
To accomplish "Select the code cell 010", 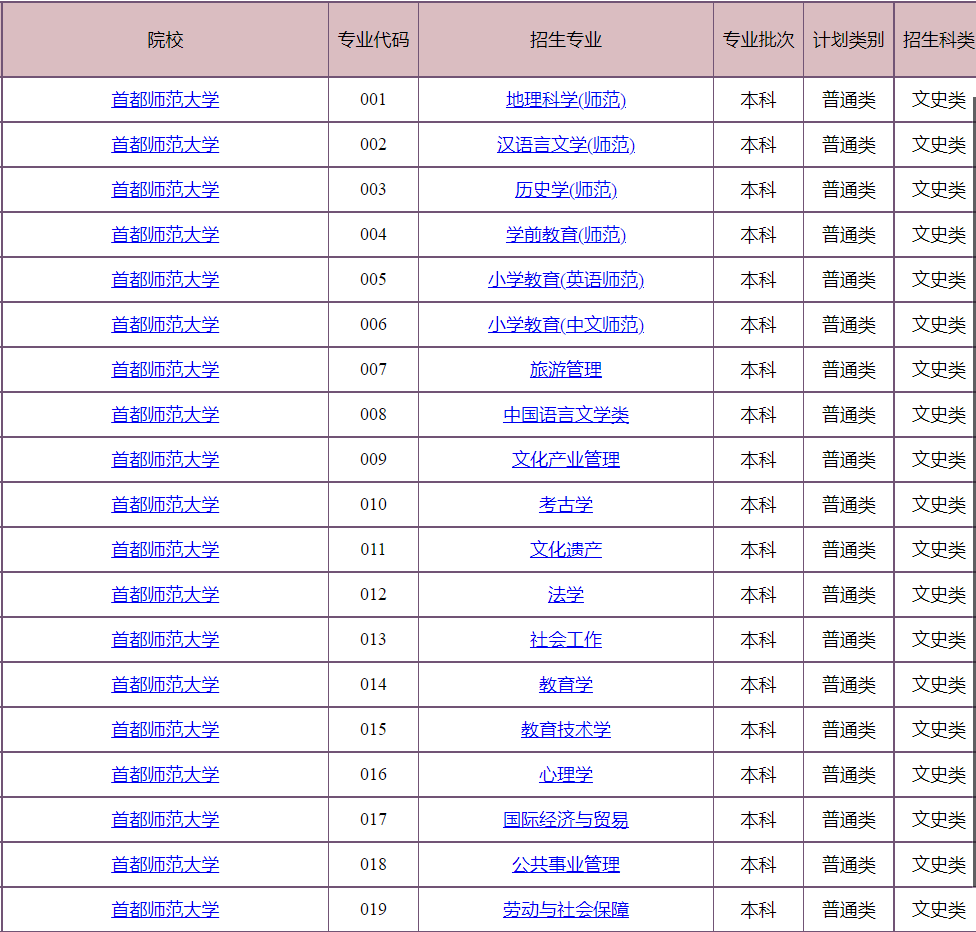I will [373, 504].
